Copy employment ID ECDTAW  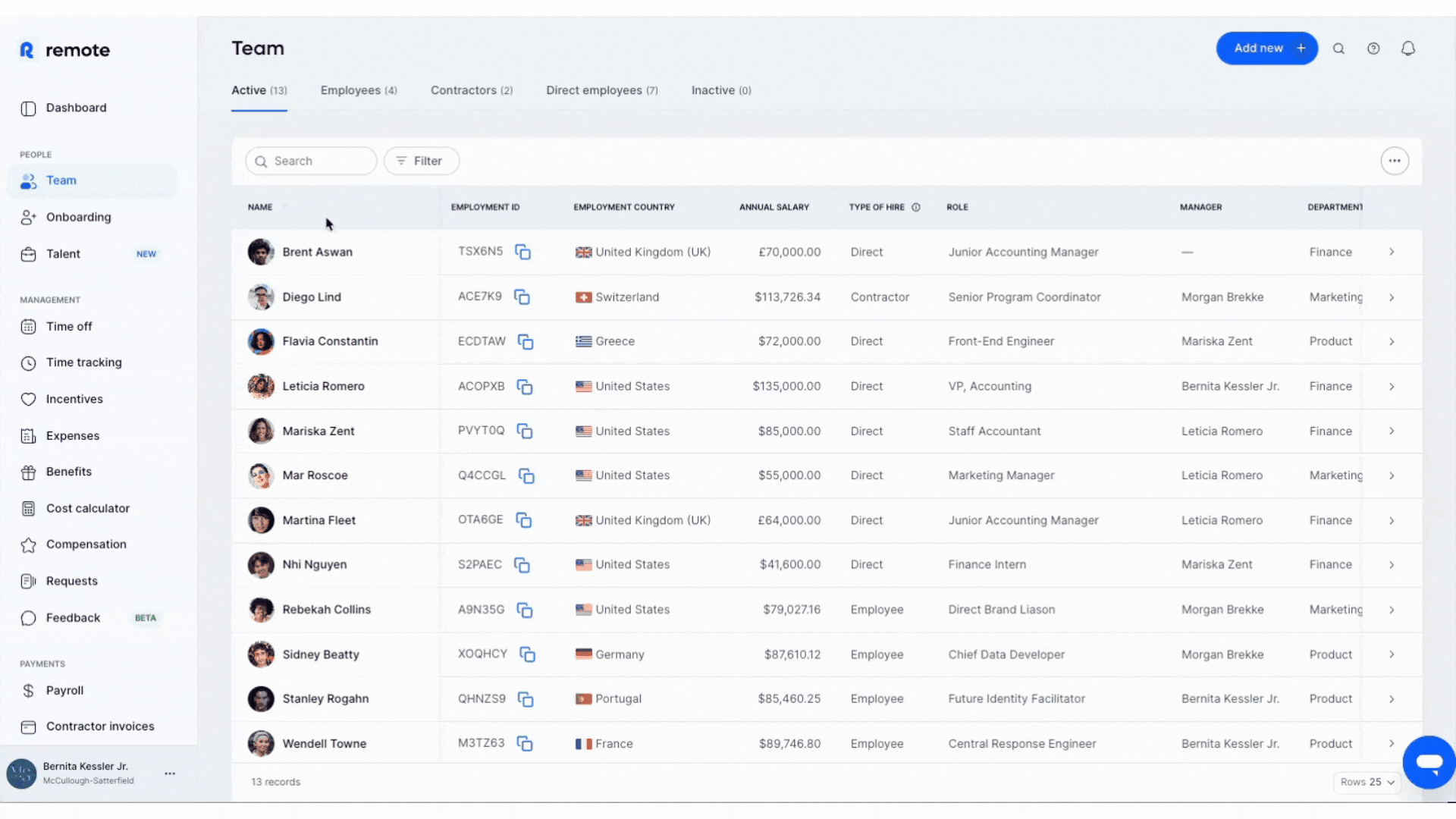[x=526, y=341]
